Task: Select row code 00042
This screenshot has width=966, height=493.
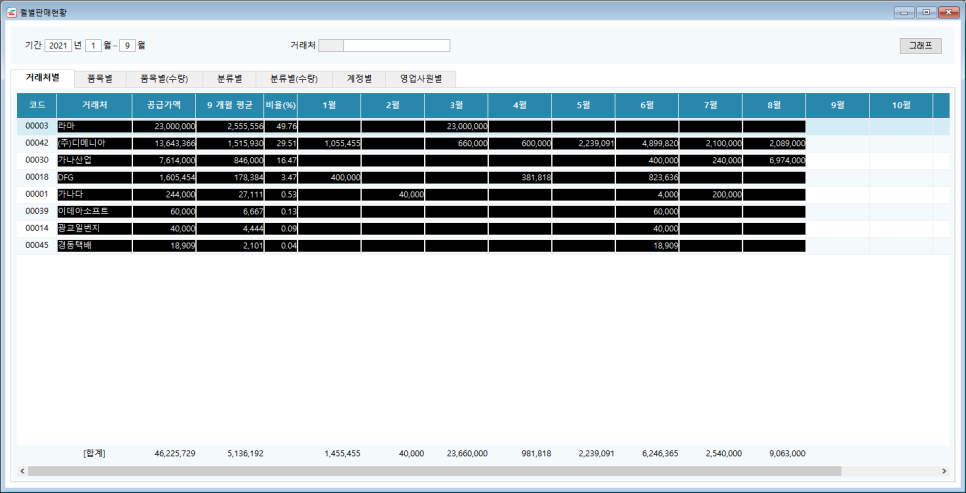Action: coord(37,144)
